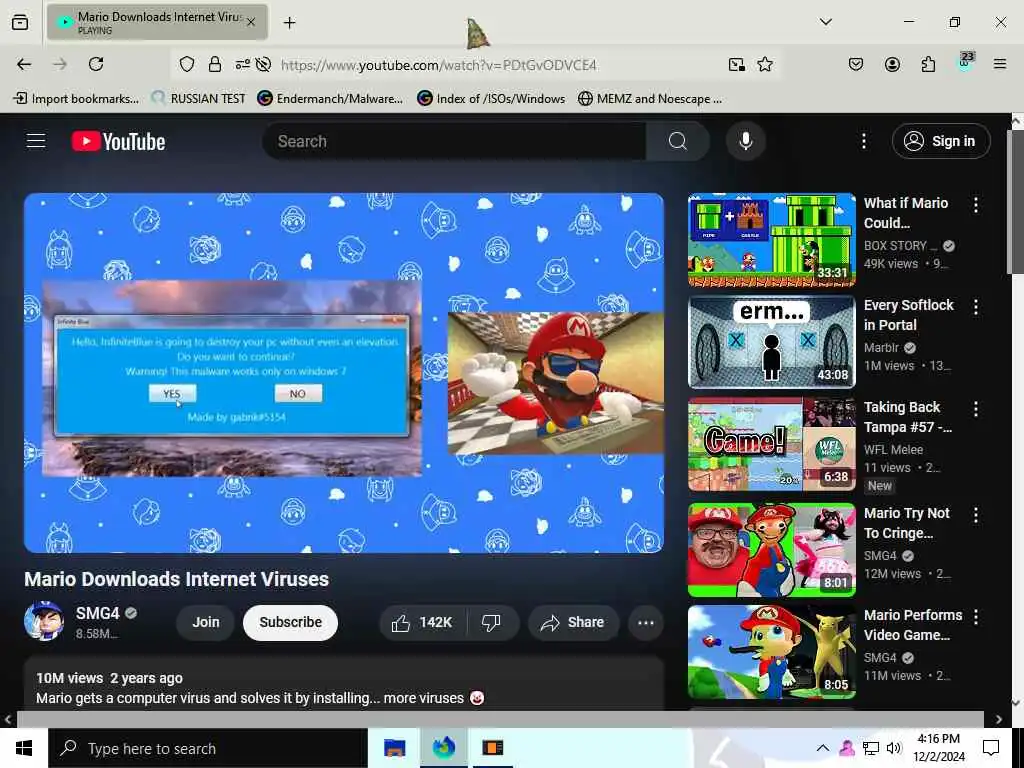Start voice search with the microphone icon

pyautogui.click(x=745, y=141)
